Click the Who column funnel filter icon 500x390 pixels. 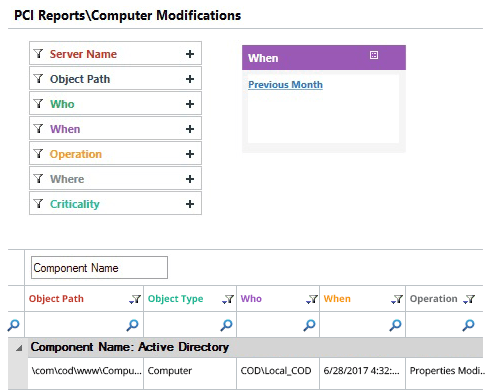(x=312, y=299)
